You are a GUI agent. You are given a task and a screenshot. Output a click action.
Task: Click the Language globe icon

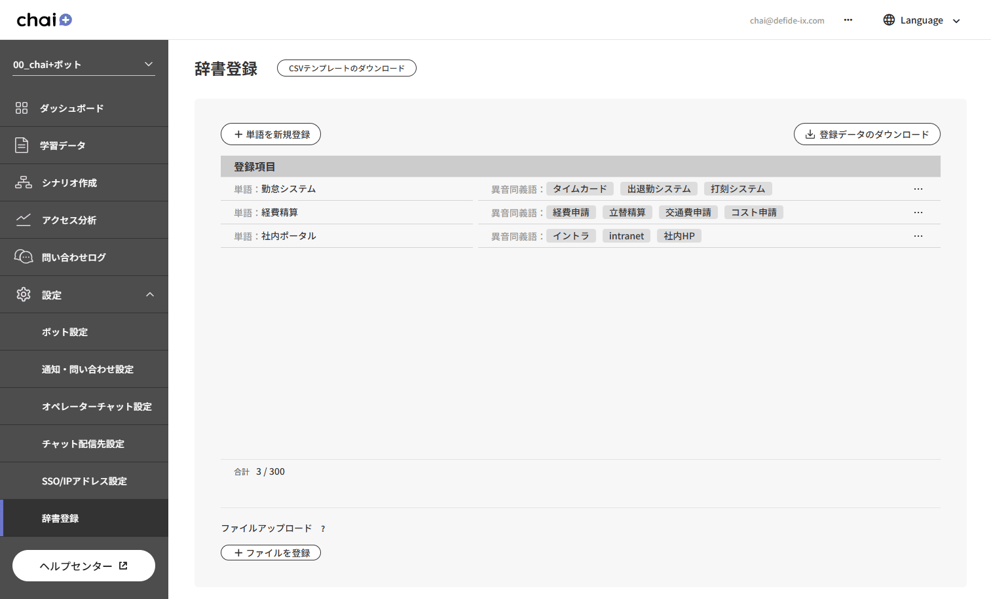[x=889, y=20]
